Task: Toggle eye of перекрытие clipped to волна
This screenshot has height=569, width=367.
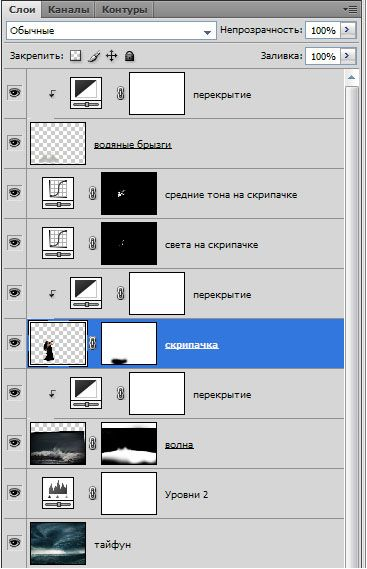Action: (15, 392)
